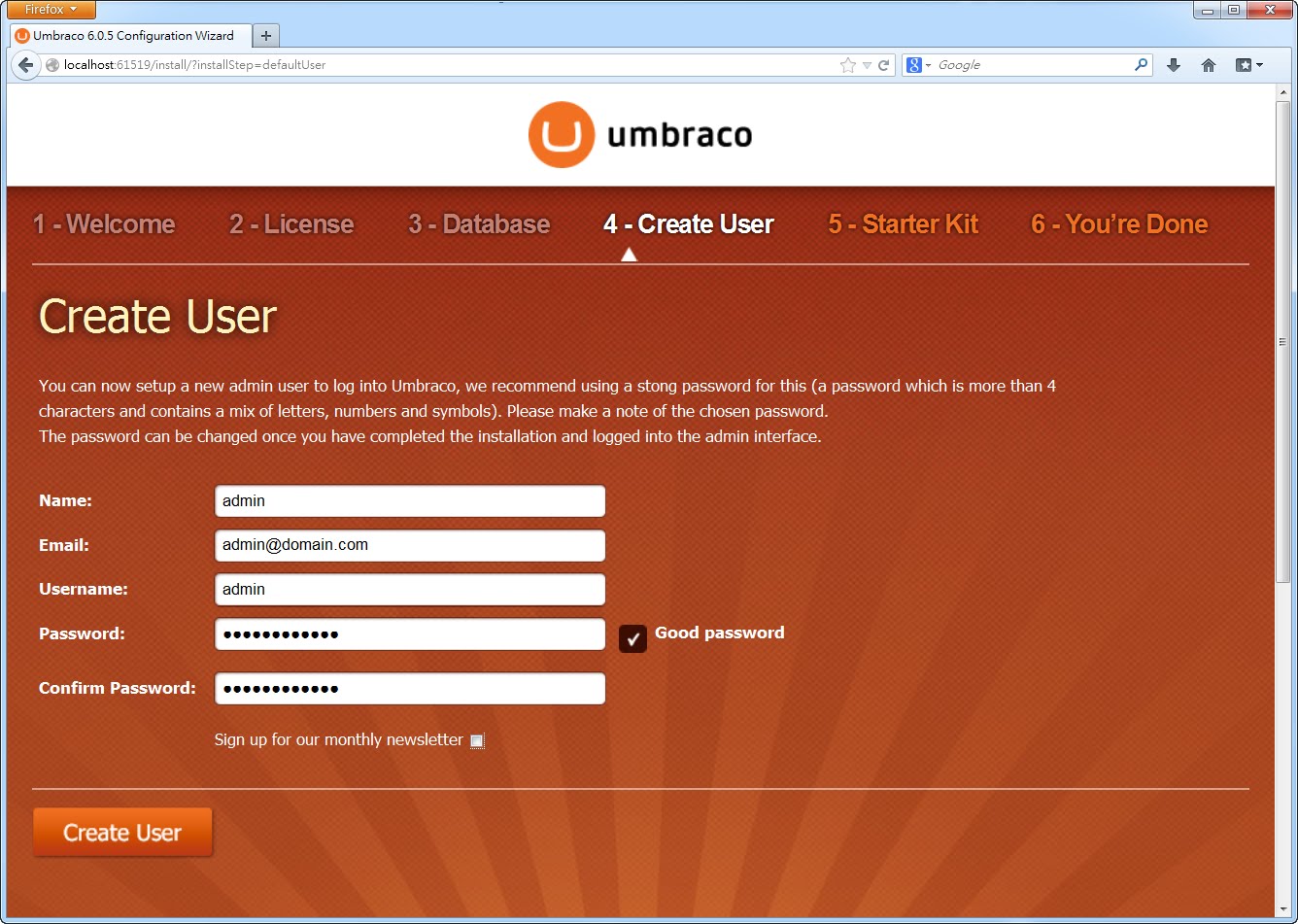Screen dimensions: 1298x924
Task: Click the Create User button
Action: click(122, 833)
